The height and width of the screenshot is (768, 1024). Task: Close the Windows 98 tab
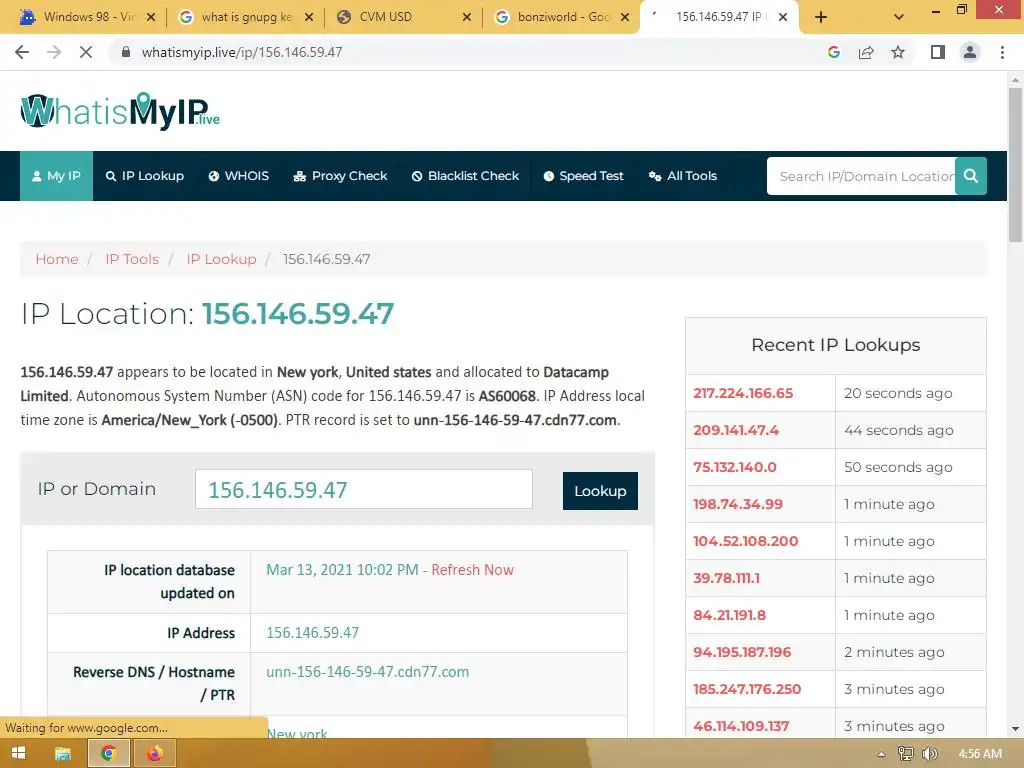(x=151, y=17)
